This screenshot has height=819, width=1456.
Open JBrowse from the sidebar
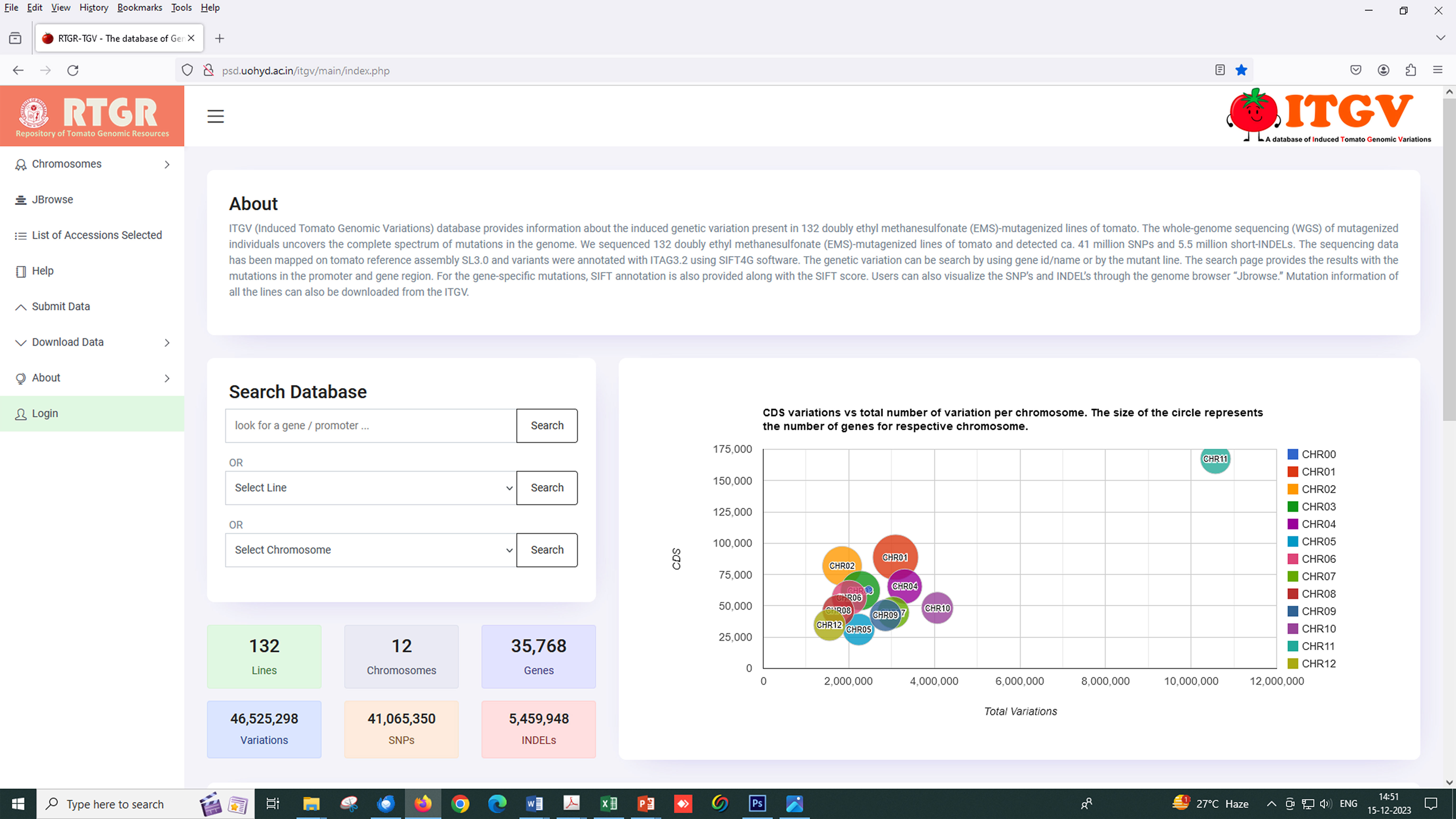pos(92,199)
